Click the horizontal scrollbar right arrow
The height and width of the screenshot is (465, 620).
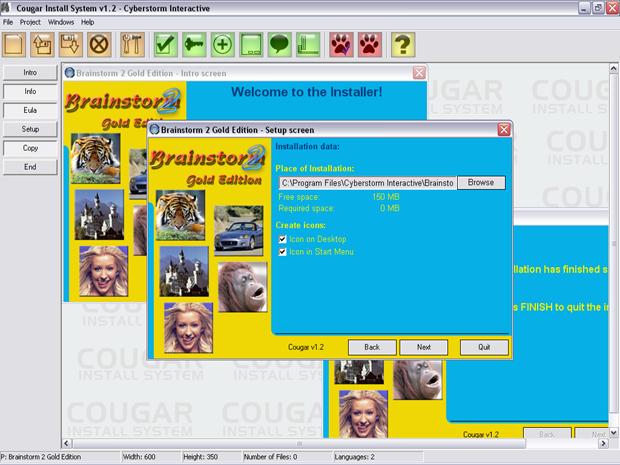point(603,443)
